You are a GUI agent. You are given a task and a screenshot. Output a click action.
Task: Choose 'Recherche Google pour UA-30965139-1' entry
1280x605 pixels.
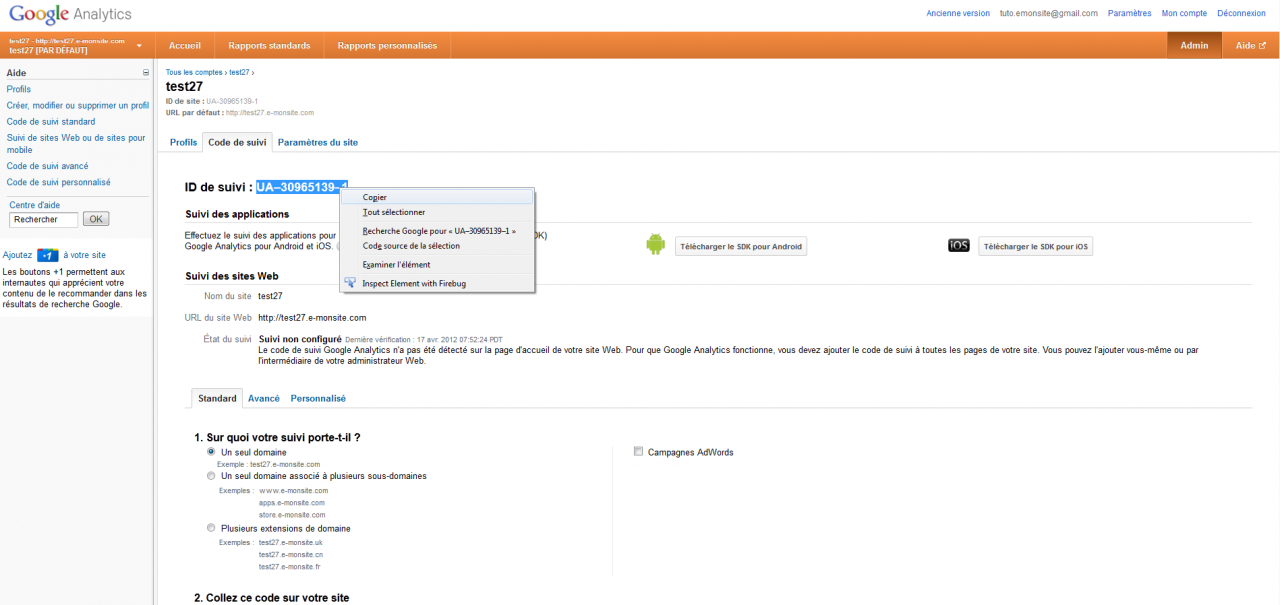437,231
